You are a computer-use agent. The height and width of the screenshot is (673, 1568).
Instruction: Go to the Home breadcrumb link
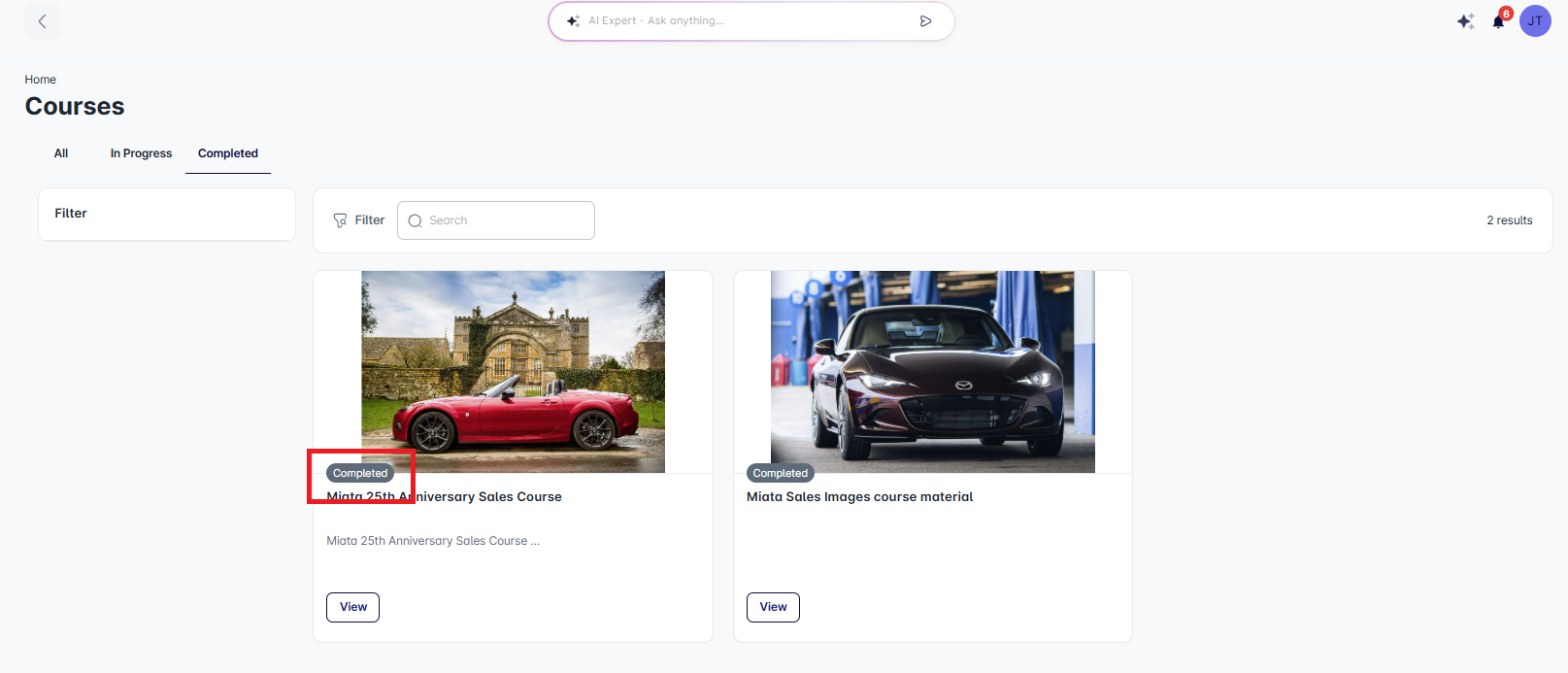pos(41,80)
